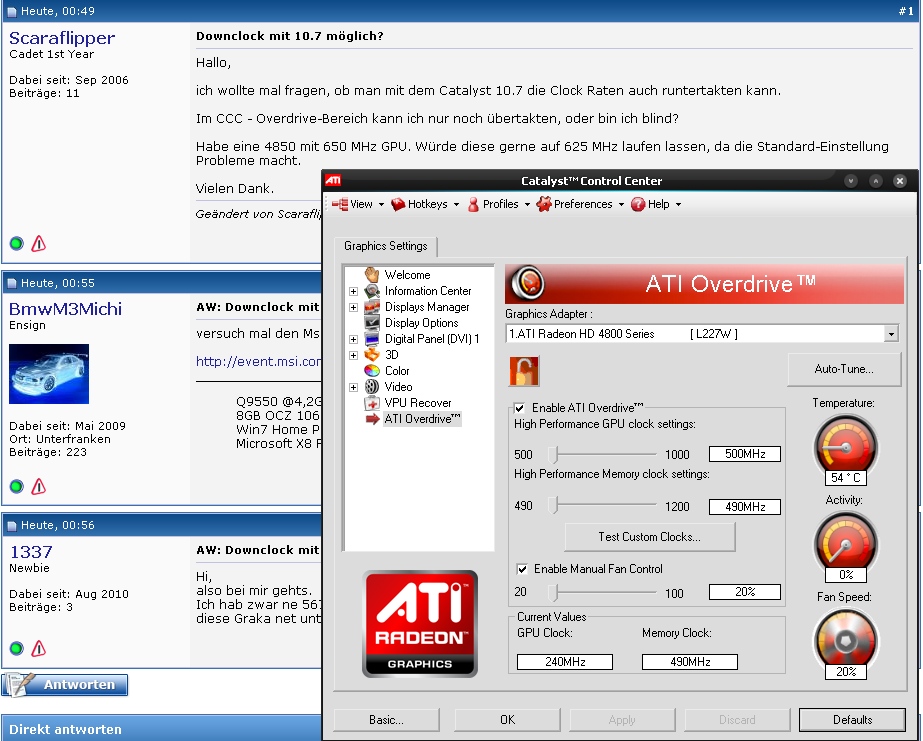Image resolution: width=923 pixels, height=741 pixels.
Task: Click the Defaults button
Action: [x=852, y=720]
